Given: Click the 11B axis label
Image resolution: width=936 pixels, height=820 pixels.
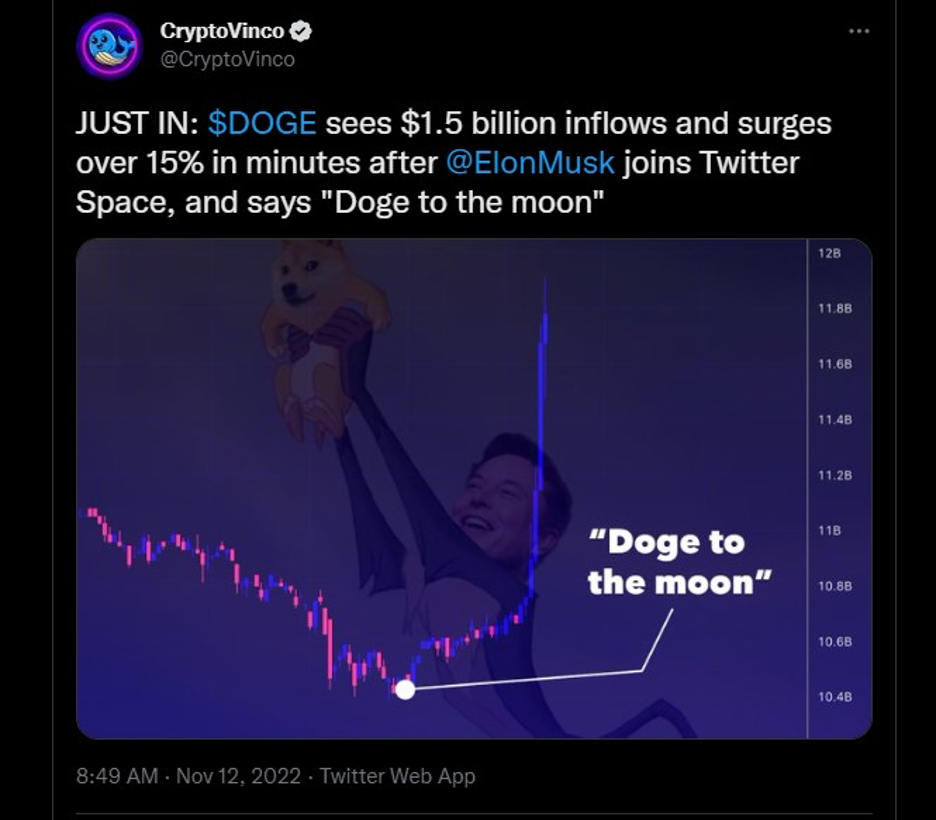Looking at the screenshot, I should pos(830,530).
